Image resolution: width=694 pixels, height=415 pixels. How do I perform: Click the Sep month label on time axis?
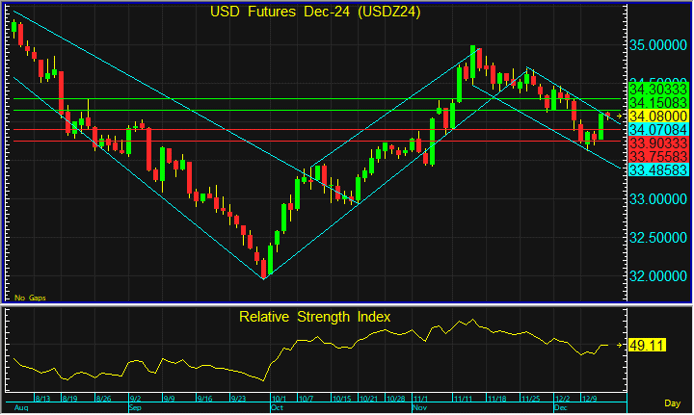(x=135, y=409)
